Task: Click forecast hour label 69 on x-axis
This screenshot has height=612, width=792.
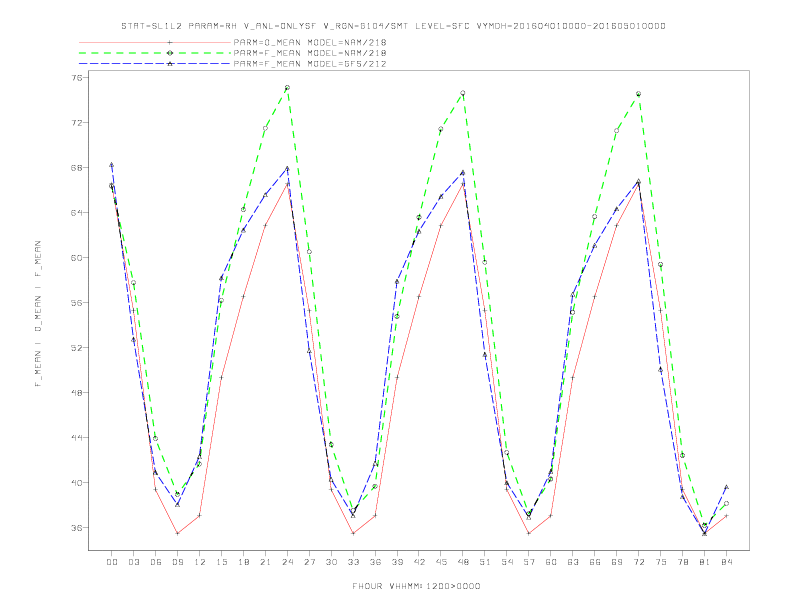Action: tap(617, 562)
